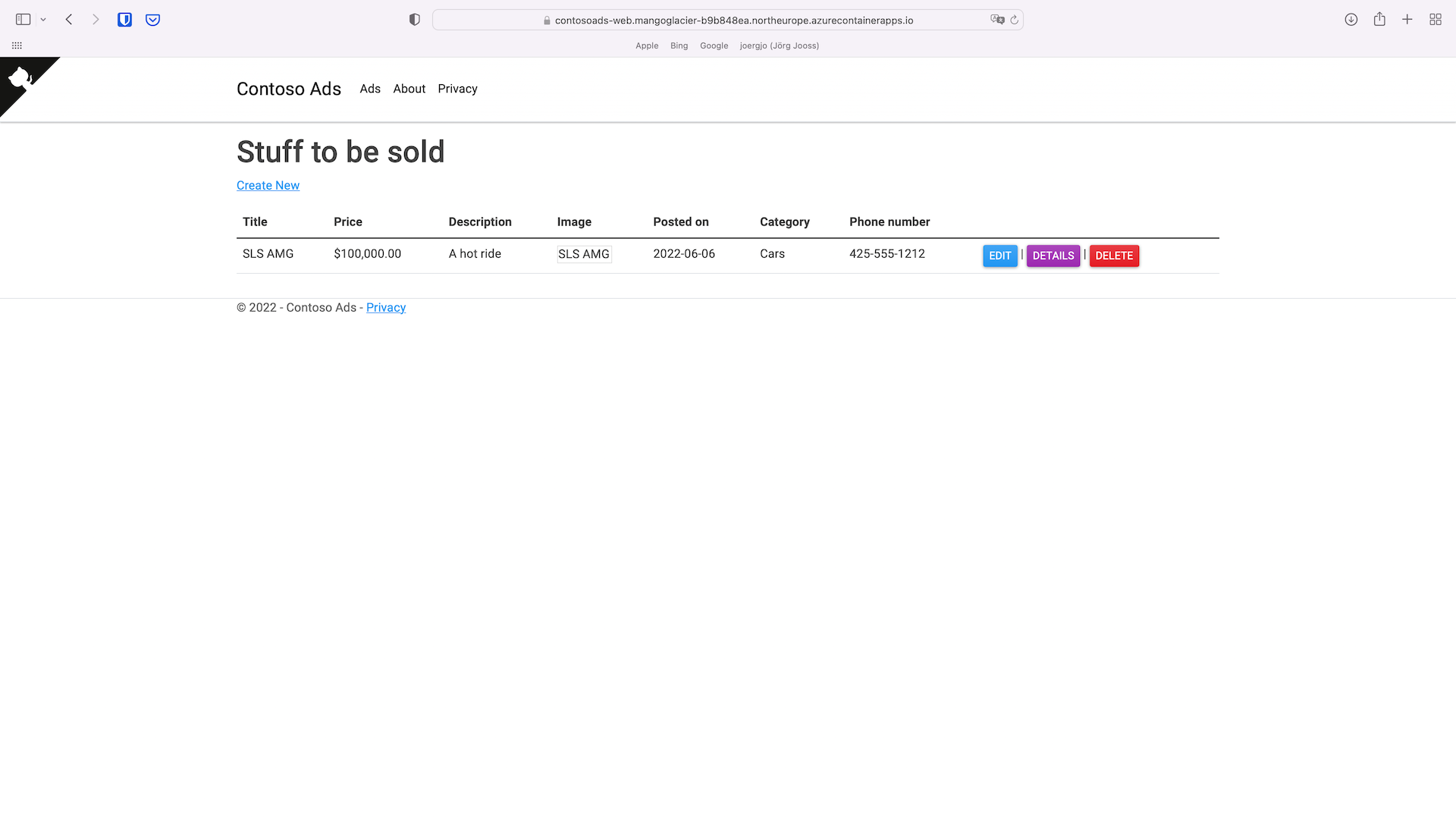Click the Safari sidebar toggle icon

coord(23,20)
